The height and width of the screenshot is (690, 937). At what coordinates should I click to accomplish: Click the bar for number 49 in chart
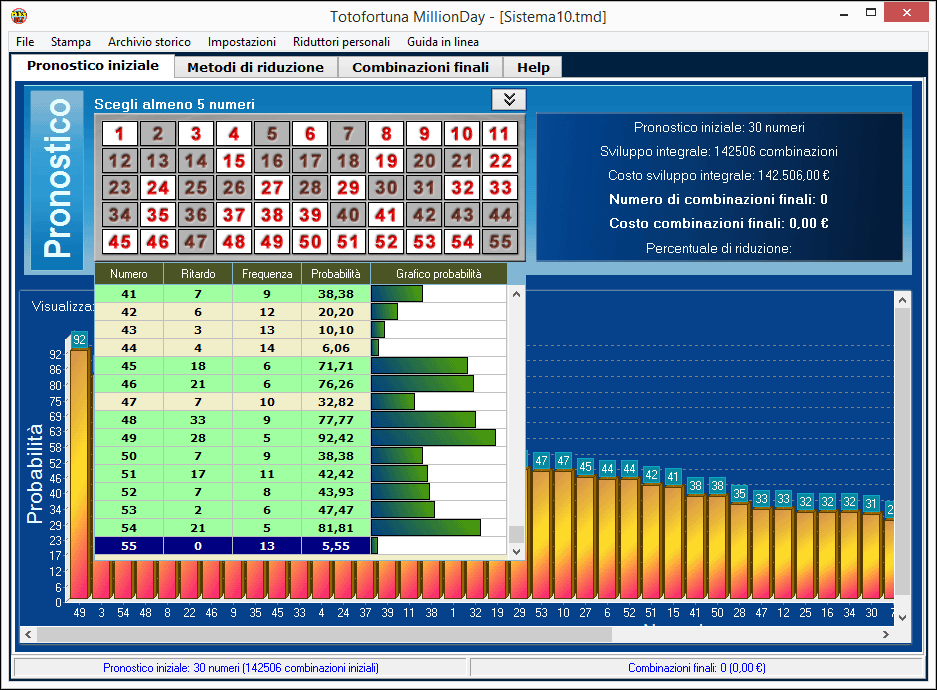tap(79, 470)
